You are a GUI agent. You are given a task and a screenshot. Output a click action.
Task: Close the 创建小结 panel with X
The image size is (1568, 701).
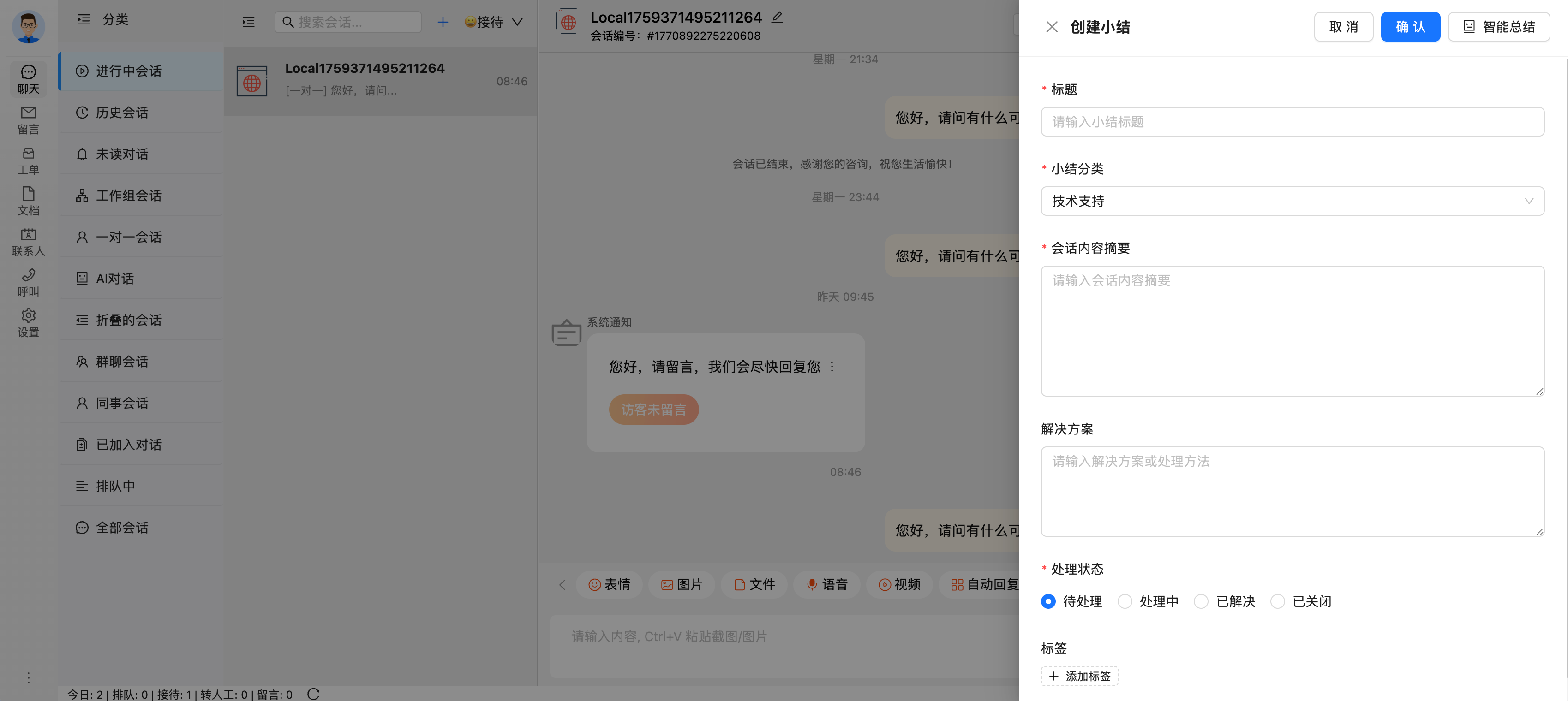[x=1051, y=27]
